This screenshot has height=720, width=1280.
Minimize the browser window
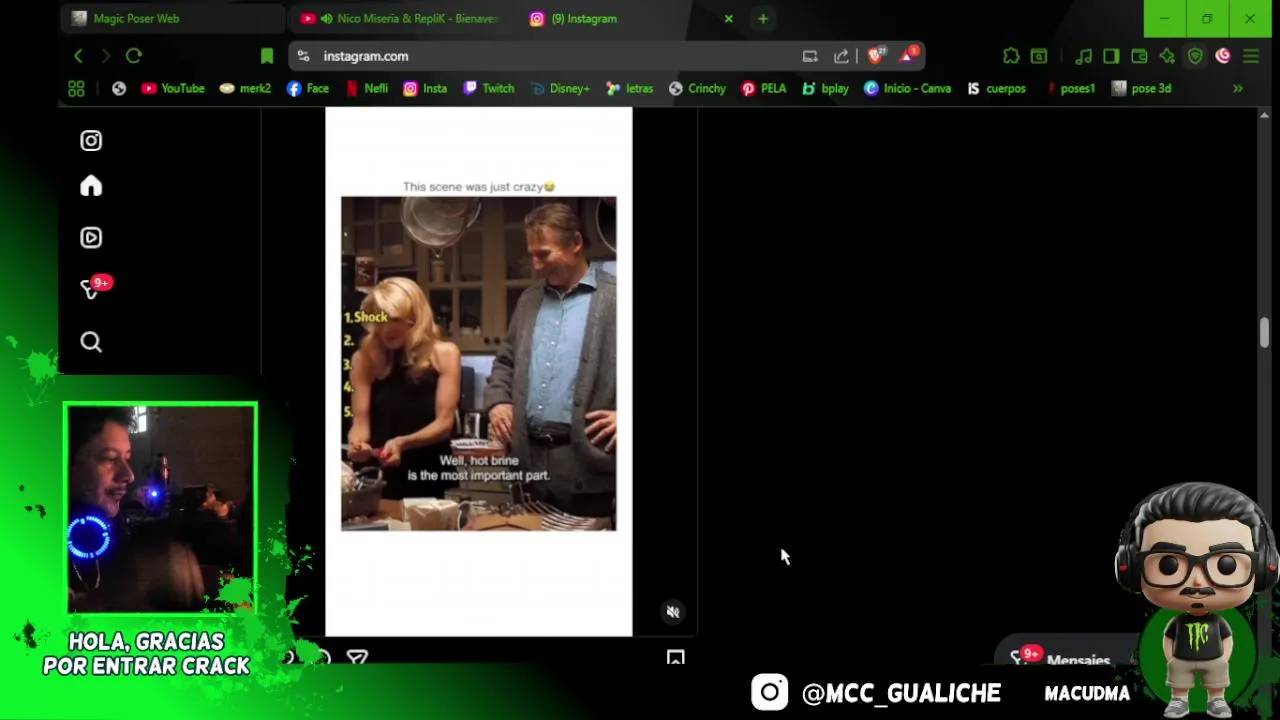click(1164, 18)
